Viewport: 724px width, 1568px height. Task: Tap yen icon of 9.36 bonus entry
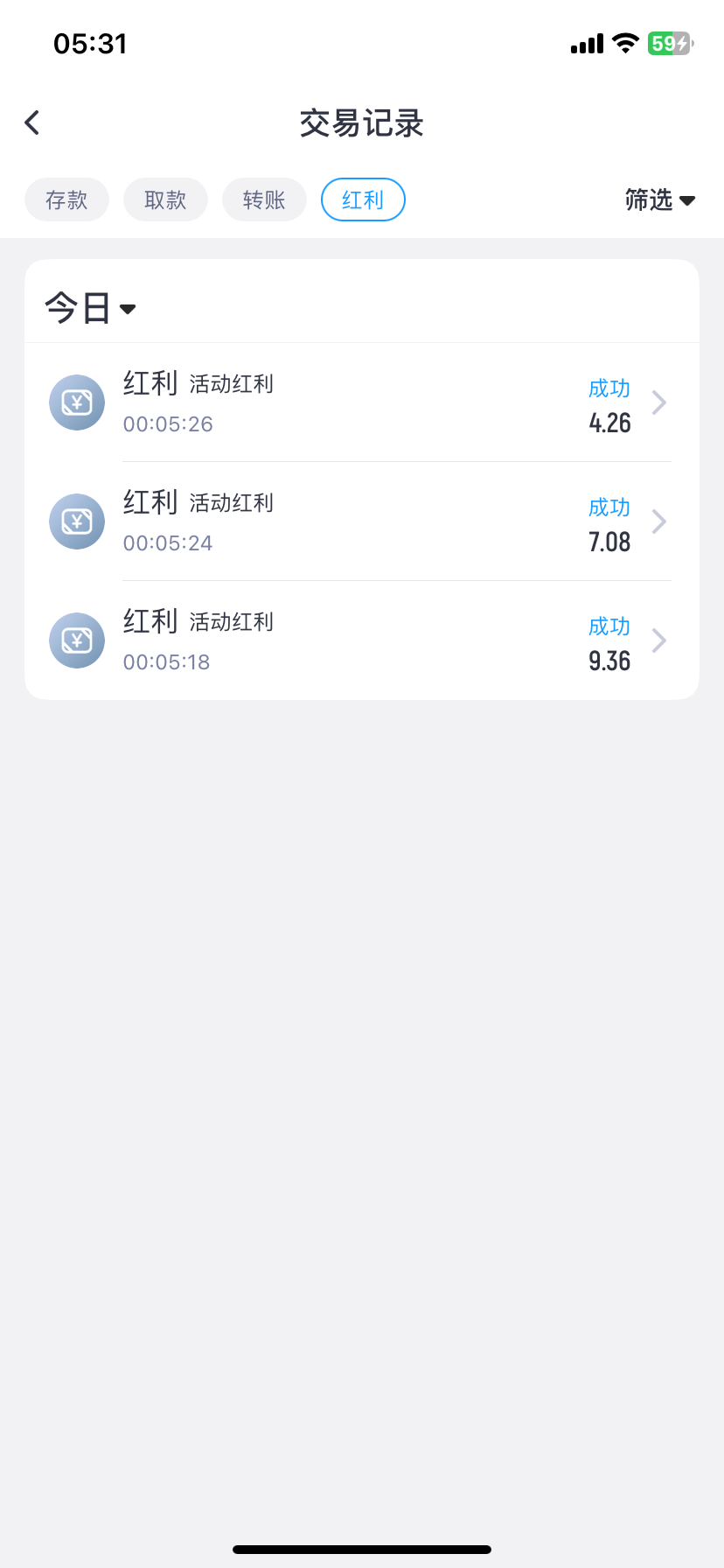77,640
